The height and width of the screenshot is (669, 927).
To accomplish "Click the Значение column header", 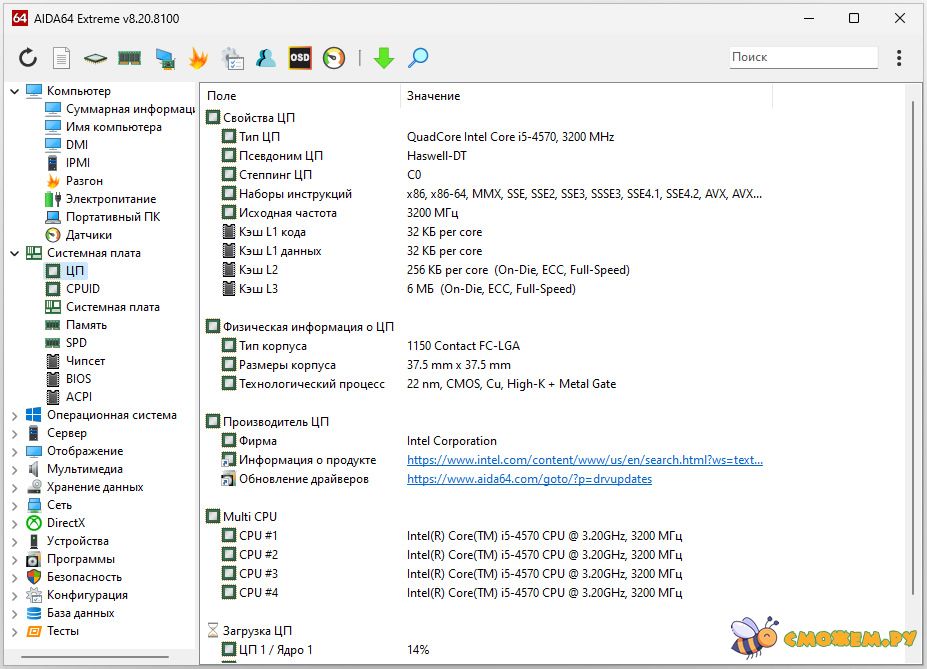I will coord(433,96).
